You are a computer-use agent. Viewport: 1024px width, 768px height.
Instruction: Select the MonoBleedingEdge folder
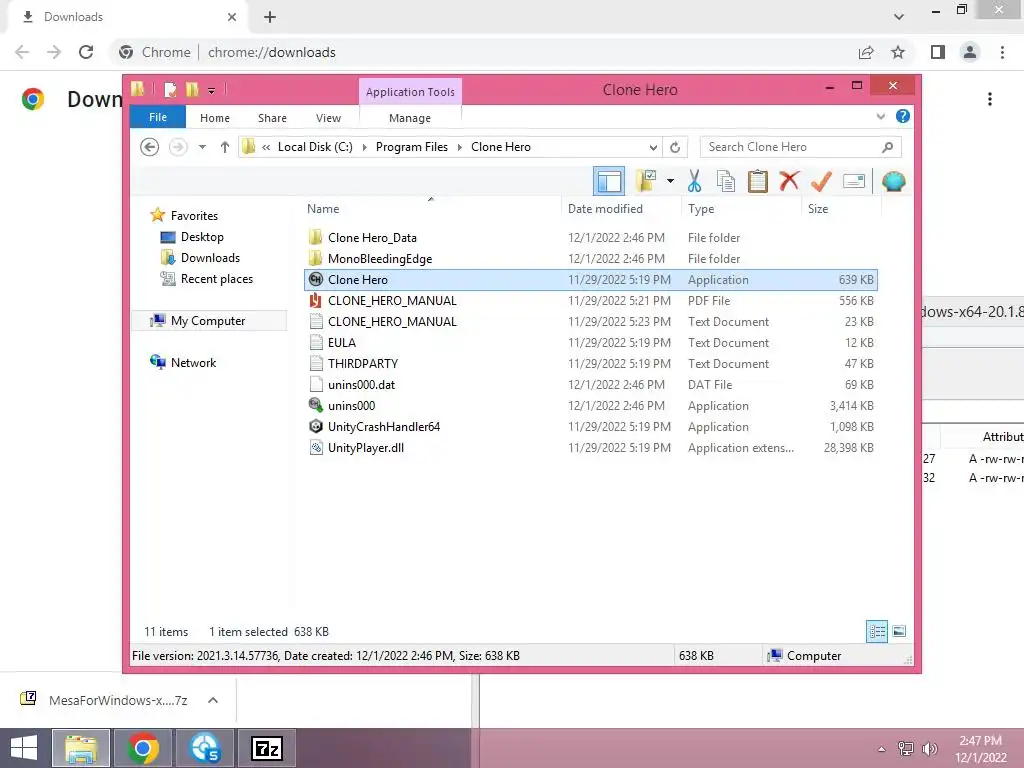point(591,259)
